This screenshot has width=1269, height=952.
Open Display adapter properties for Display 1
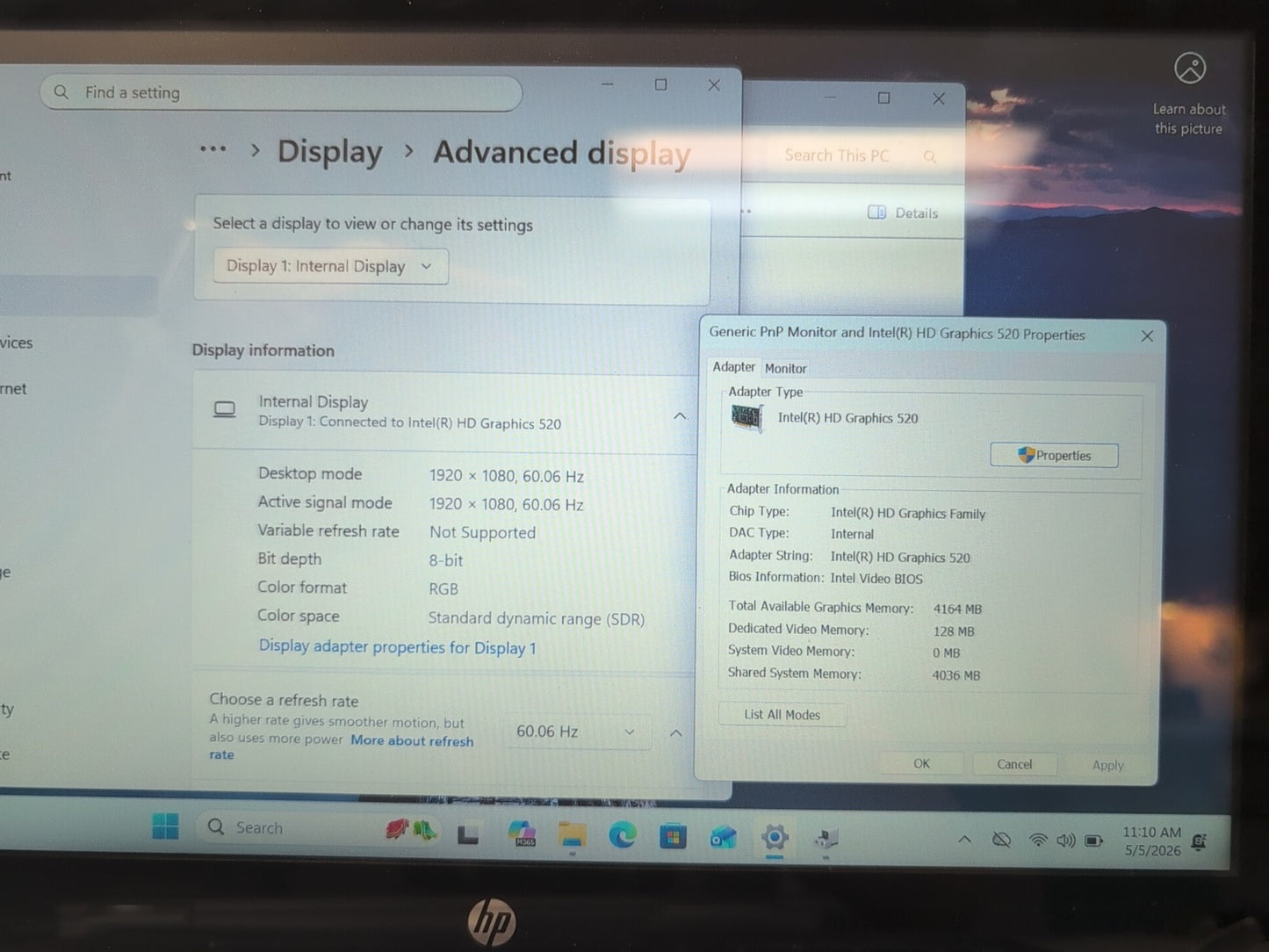coord(397,647)
